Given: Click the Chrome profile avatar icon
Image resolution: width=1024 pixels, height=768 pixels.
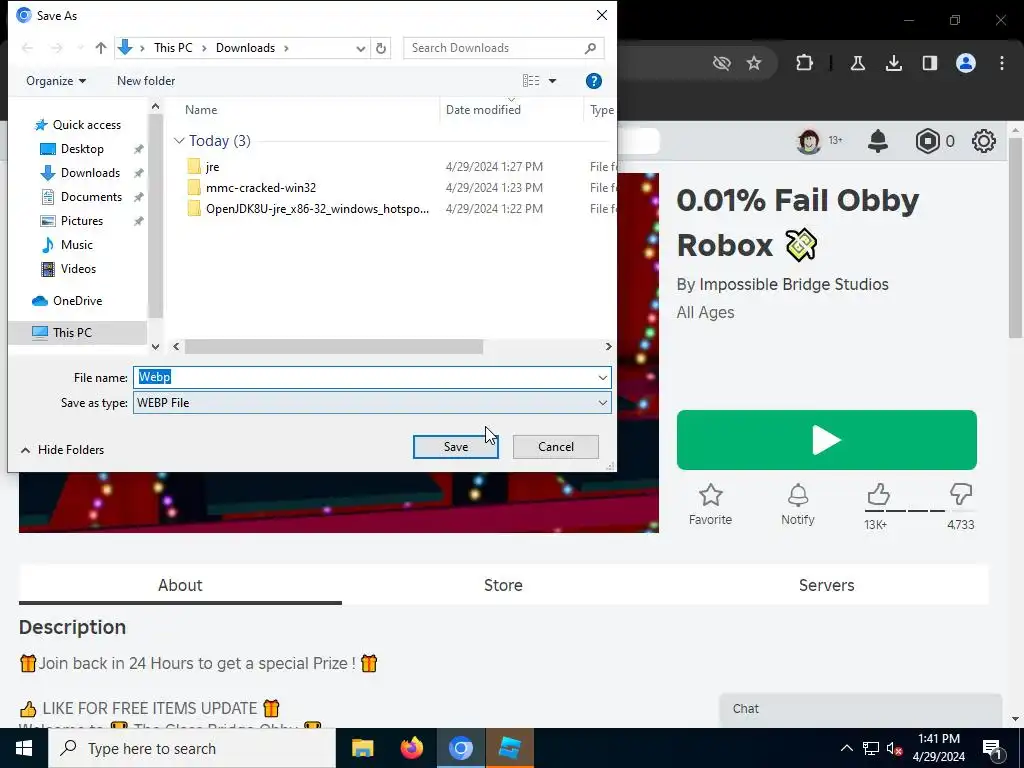Looking at the screenshot, I should pos(966,63).
